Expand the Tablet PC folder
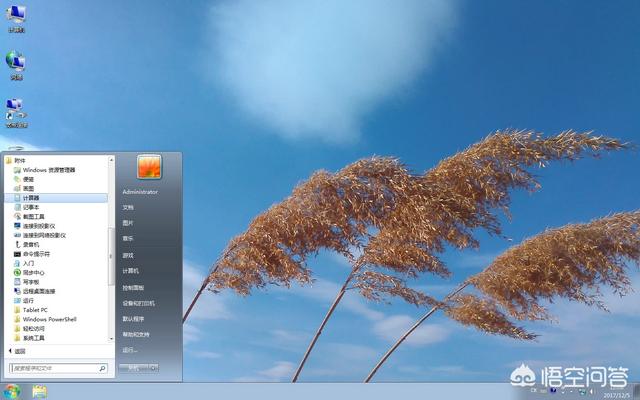Image resolution: width=640 pixels, height=400 pixels. click(31, 310)
